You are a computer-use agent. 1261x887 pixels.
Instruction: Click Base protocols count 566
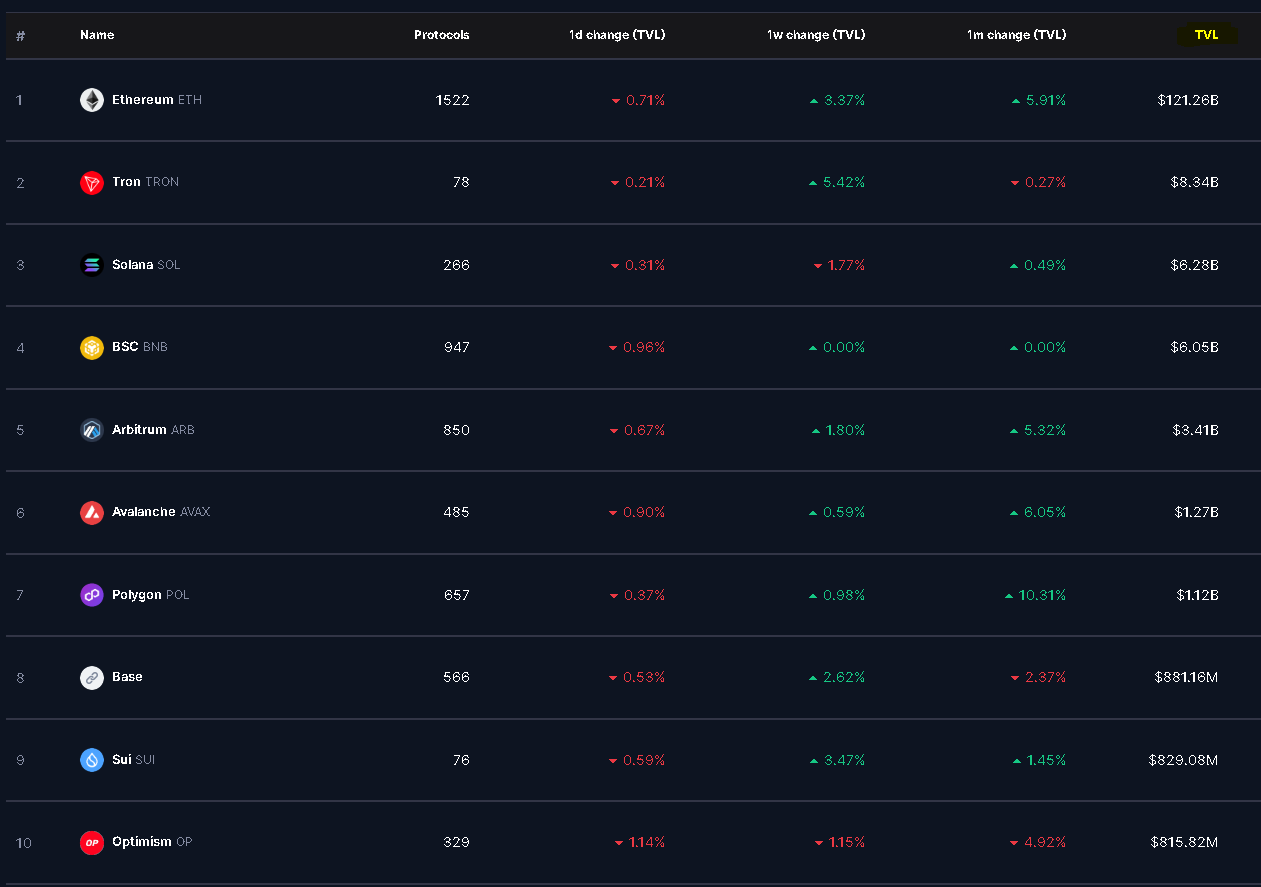point(456,678)
